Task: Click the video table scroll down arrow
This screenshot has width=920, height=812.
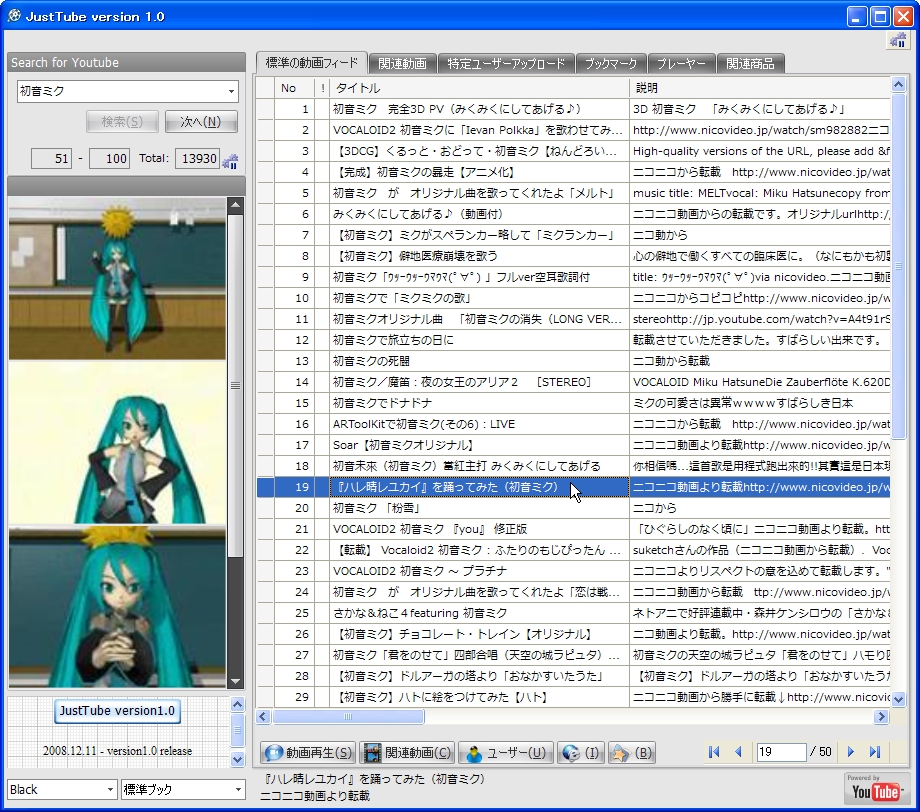Action: [898, 699]
